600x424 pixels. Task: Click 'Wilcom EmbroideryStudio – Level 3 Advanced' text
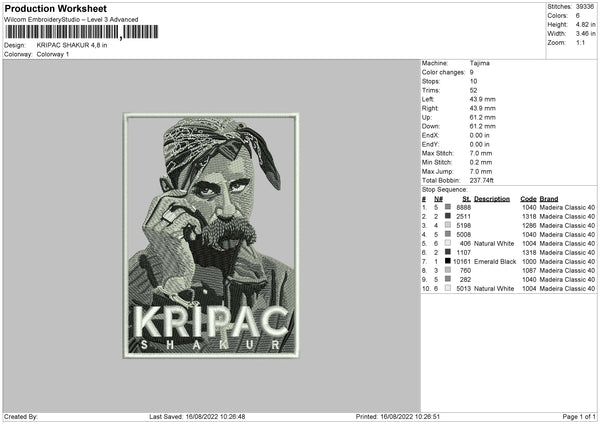[71, 20]
